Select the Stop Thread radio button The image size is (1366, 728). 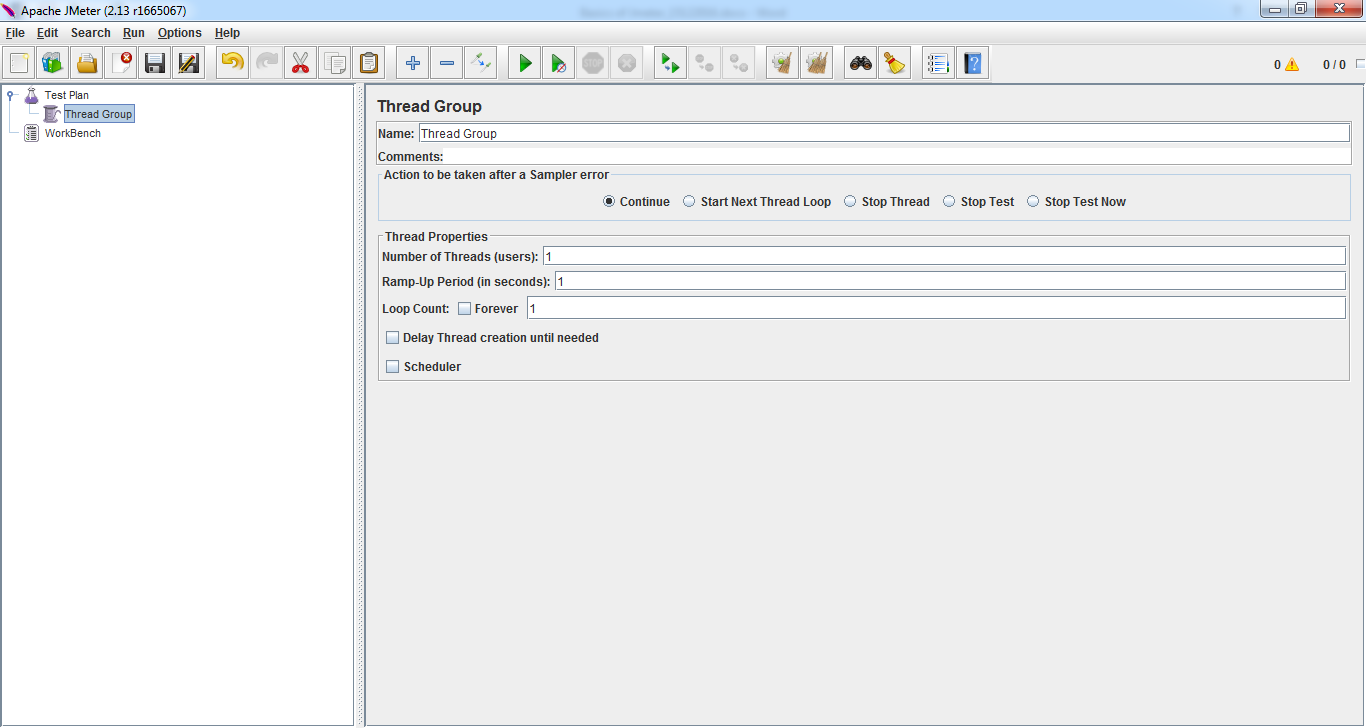click(x=850, y=201)
